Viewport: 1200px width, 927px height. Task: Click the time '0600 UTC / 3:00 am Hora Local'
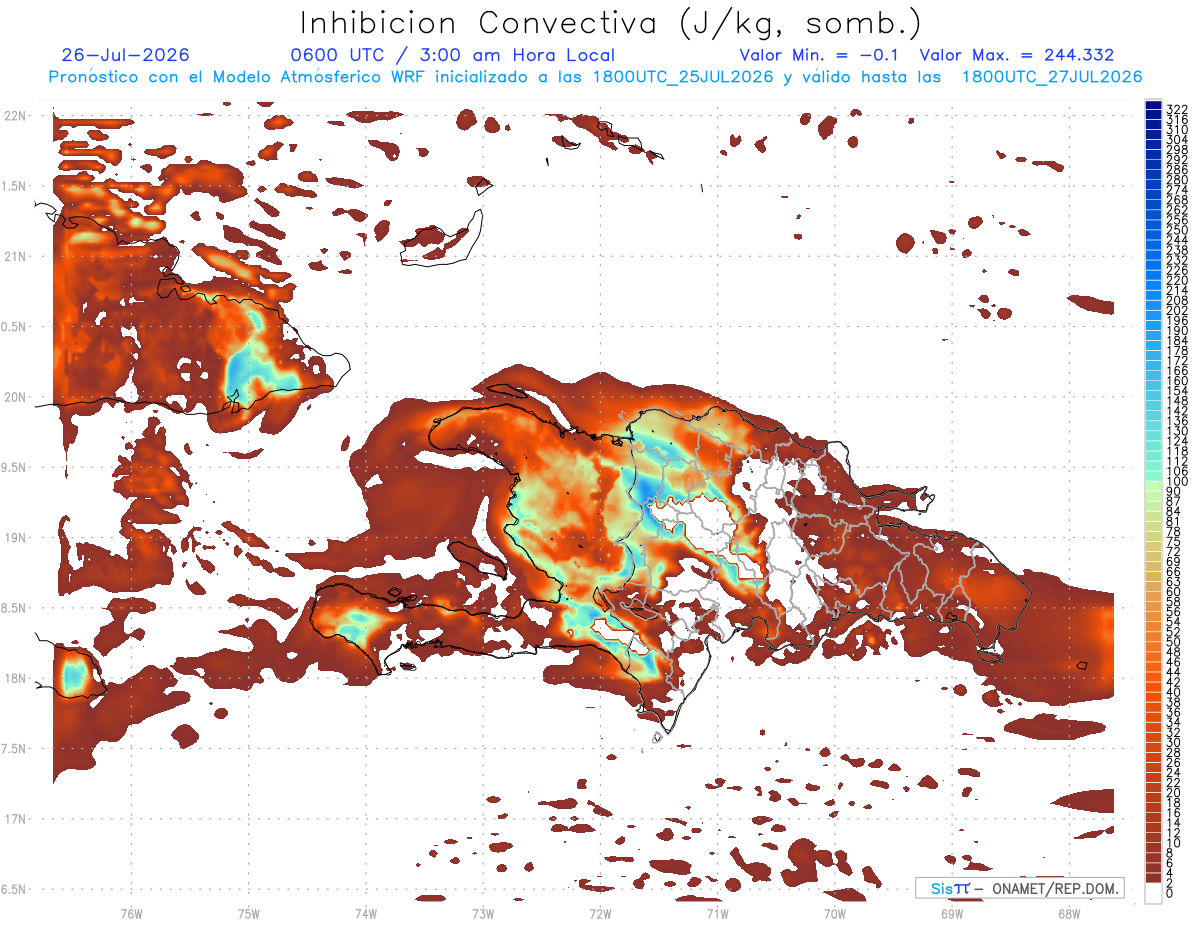pos(453,55)
